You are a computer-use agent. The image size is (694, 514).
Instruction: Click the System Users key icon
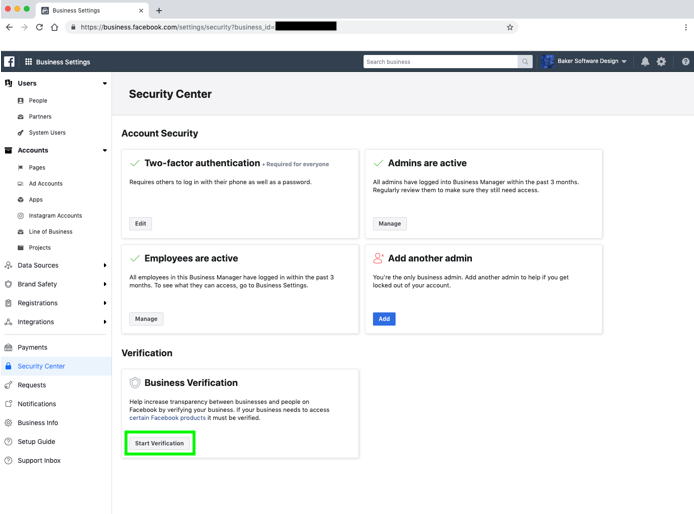click(20, 132)
